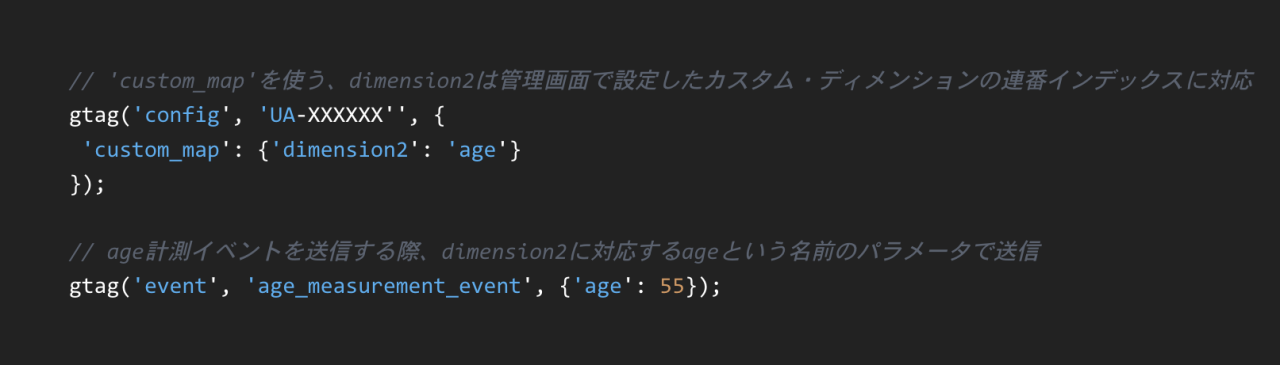Click the first comment line about custom_map
The height and width of the screenshot is (365, 1280).
pos(661,82)
